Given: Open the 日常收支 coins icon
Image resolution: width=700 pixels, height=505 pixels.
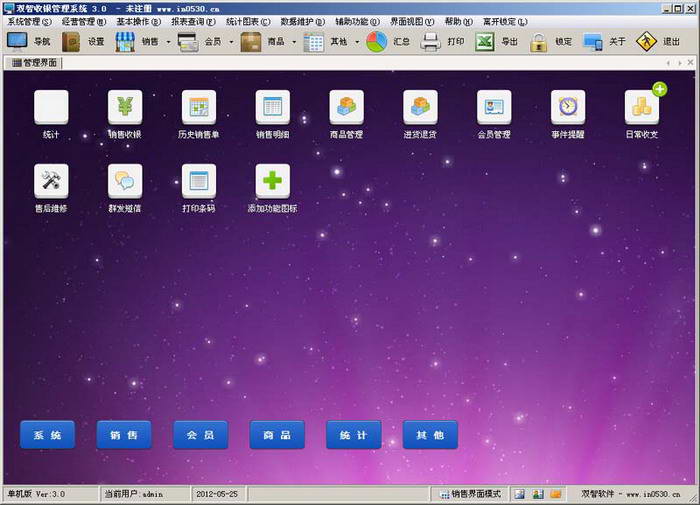Looking at the screenshot, I should pos(642,107).
